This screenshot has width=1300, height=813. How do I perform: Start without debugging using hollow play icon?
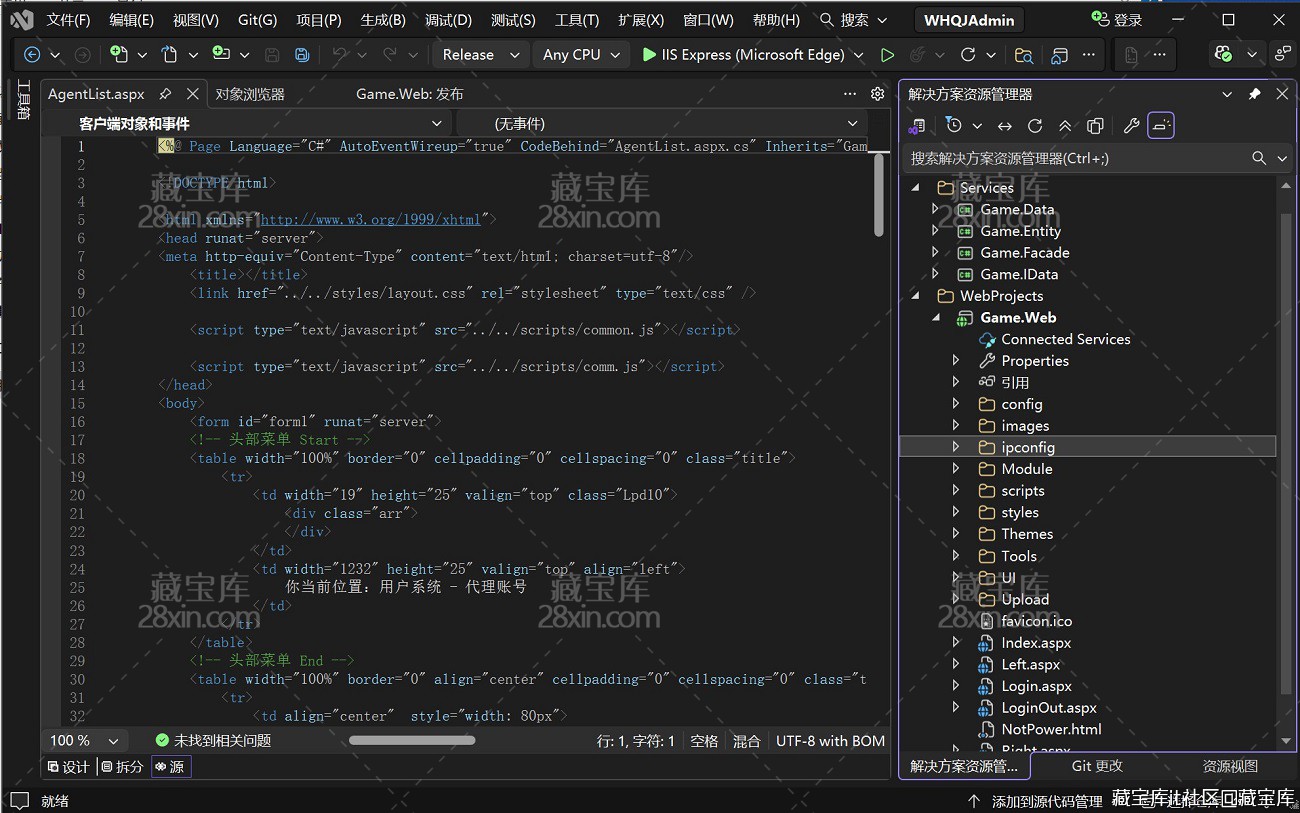[887, 55]
